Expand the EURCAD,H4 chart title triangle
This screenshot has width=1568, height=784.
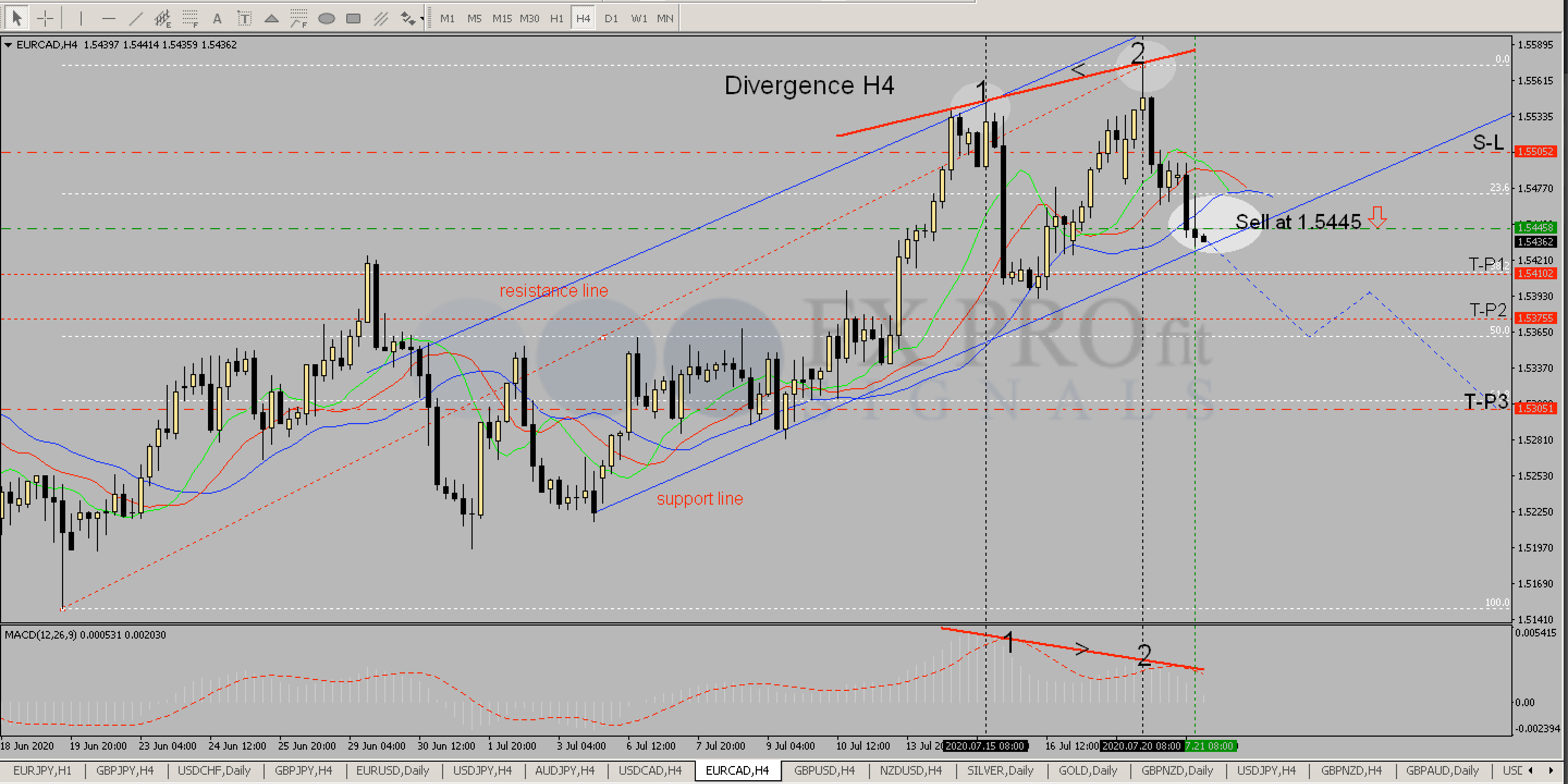(x=8, y=45)
